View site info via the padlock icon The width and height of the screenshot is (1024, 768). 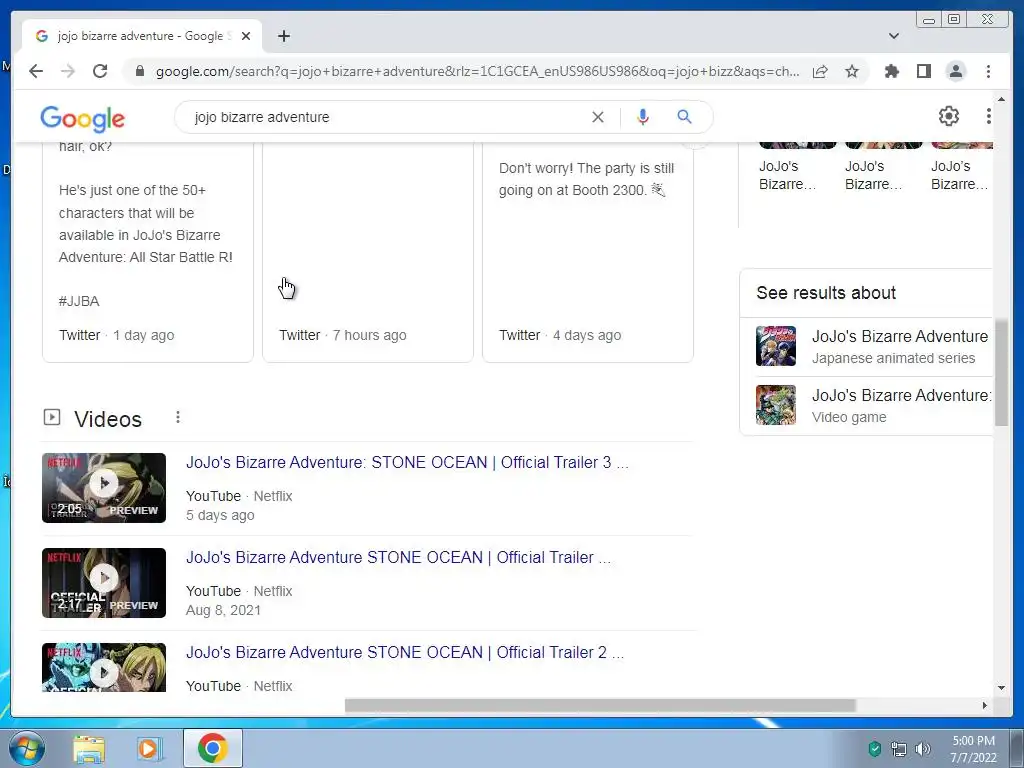pyautogui.click(x=140, y=71)
